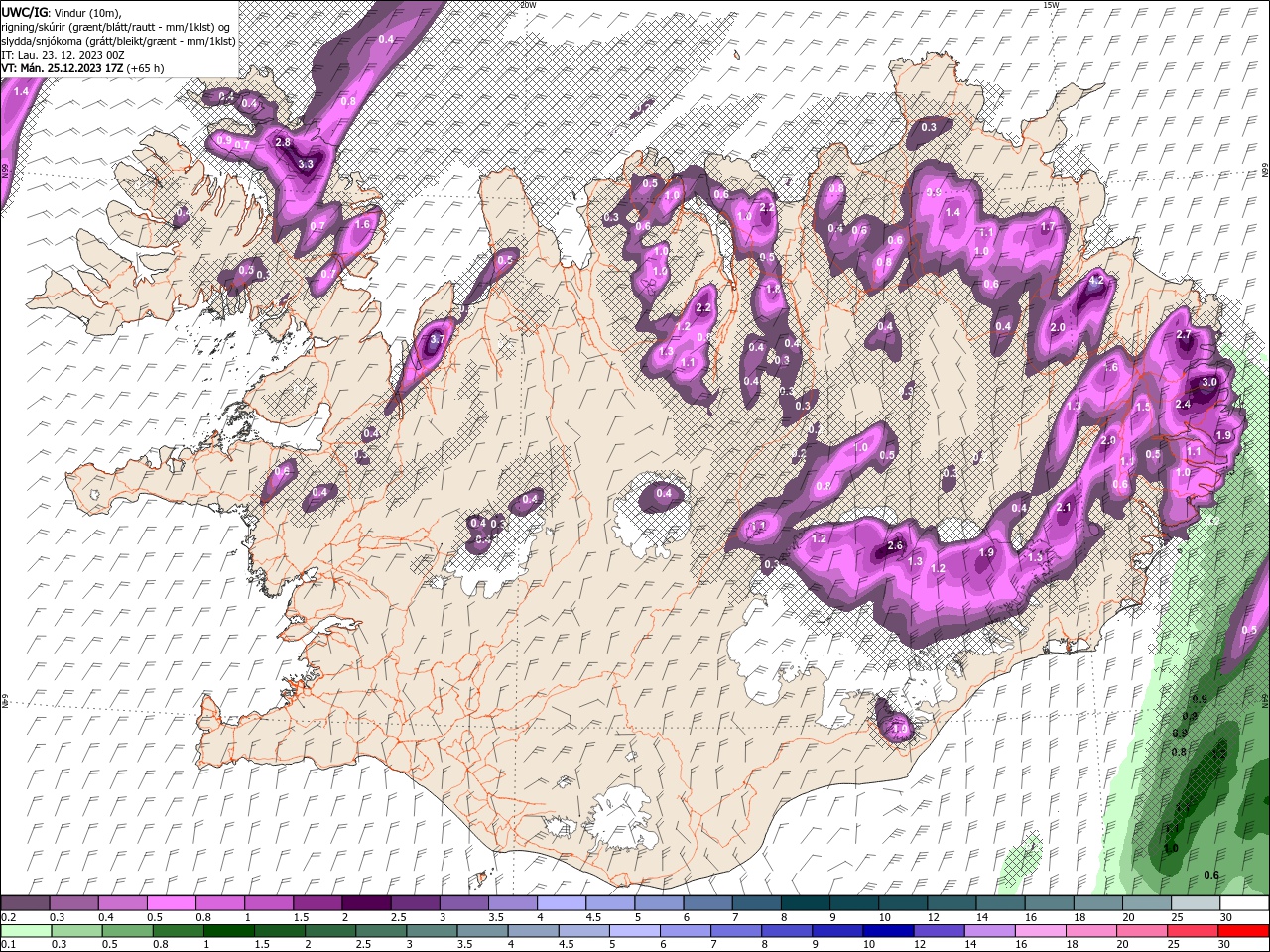
Task: Click the 'IT: Lau. 23. 12. 2023 00Z' line
Action: click(x=63, y=55)
